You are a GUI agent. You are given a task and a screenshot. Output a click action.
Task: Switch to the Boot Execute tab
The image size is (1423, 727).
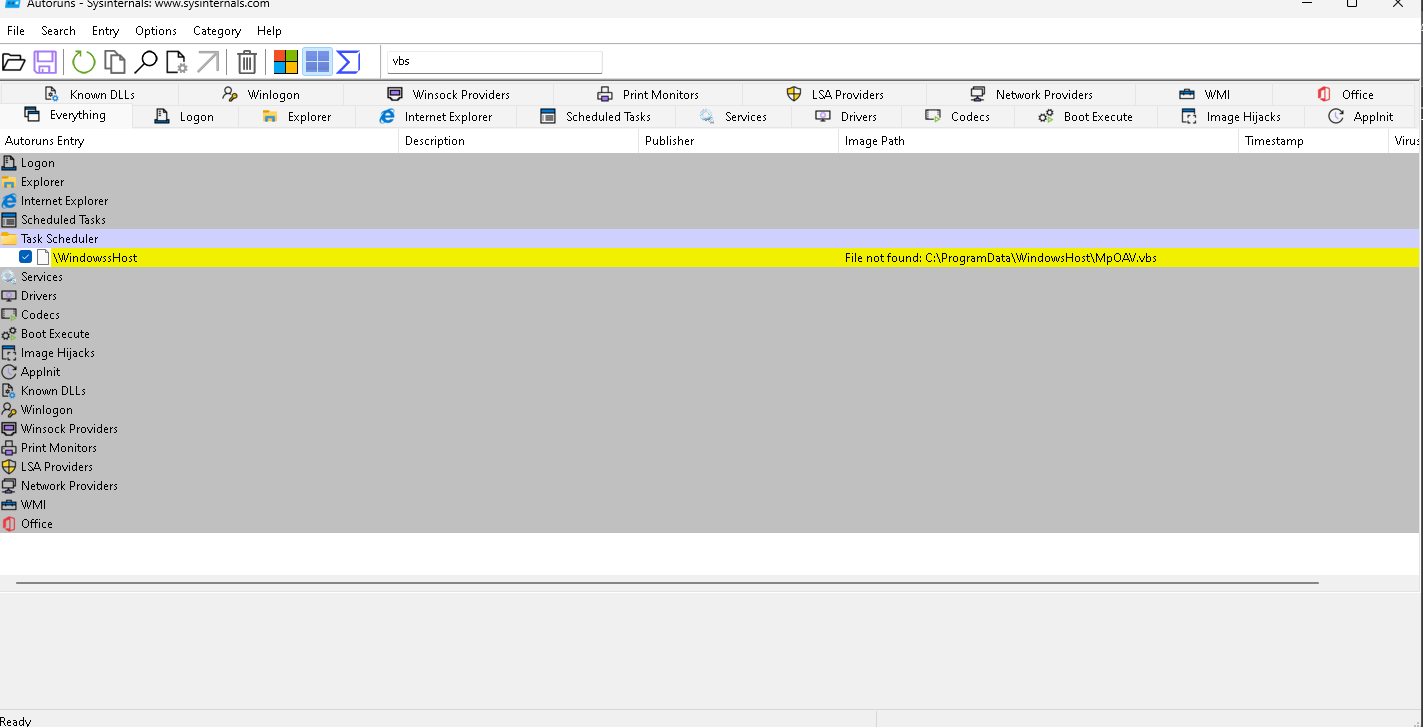coord(1086,117)
